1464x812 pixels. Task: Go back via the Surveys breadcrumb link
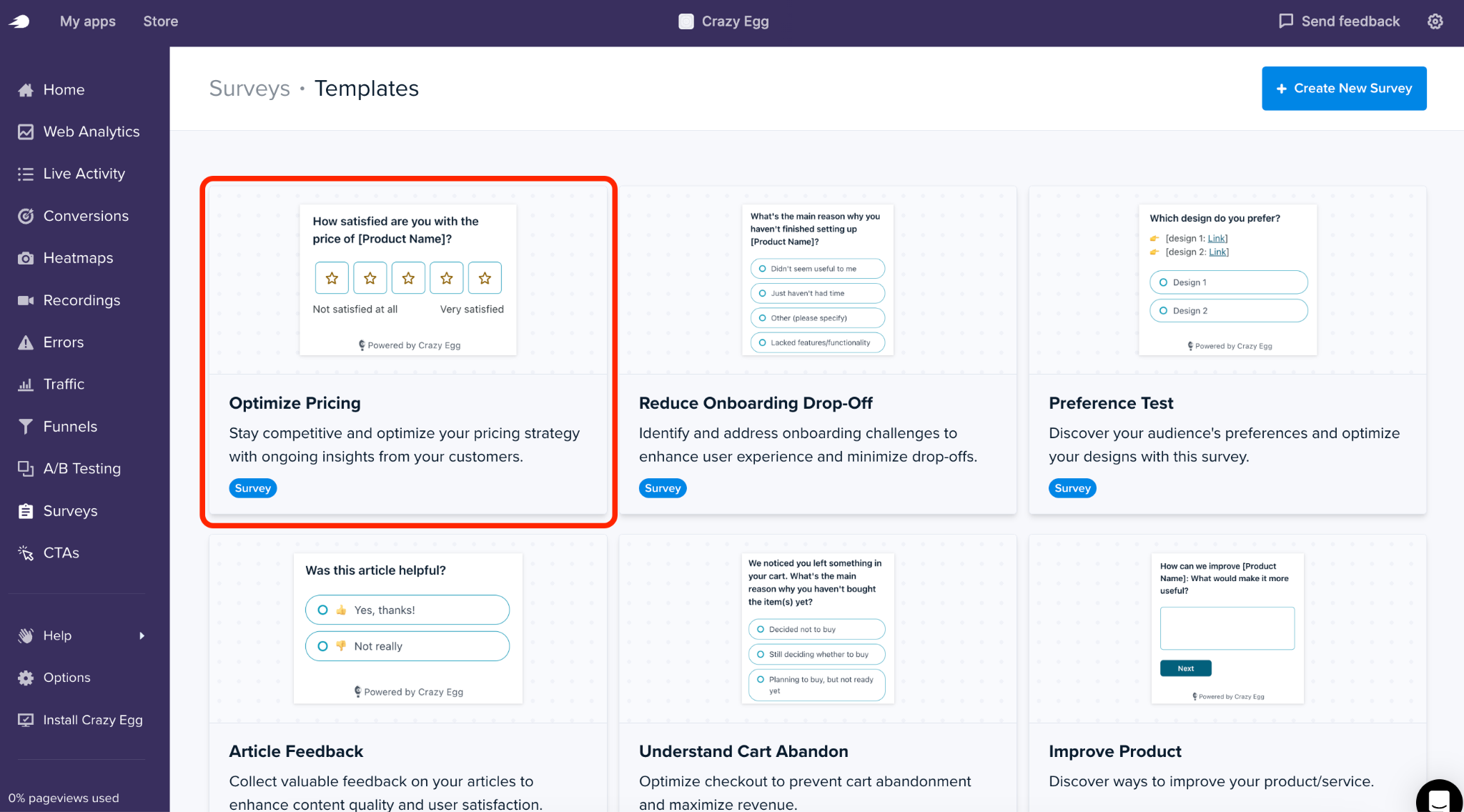(x=249, y=89)
